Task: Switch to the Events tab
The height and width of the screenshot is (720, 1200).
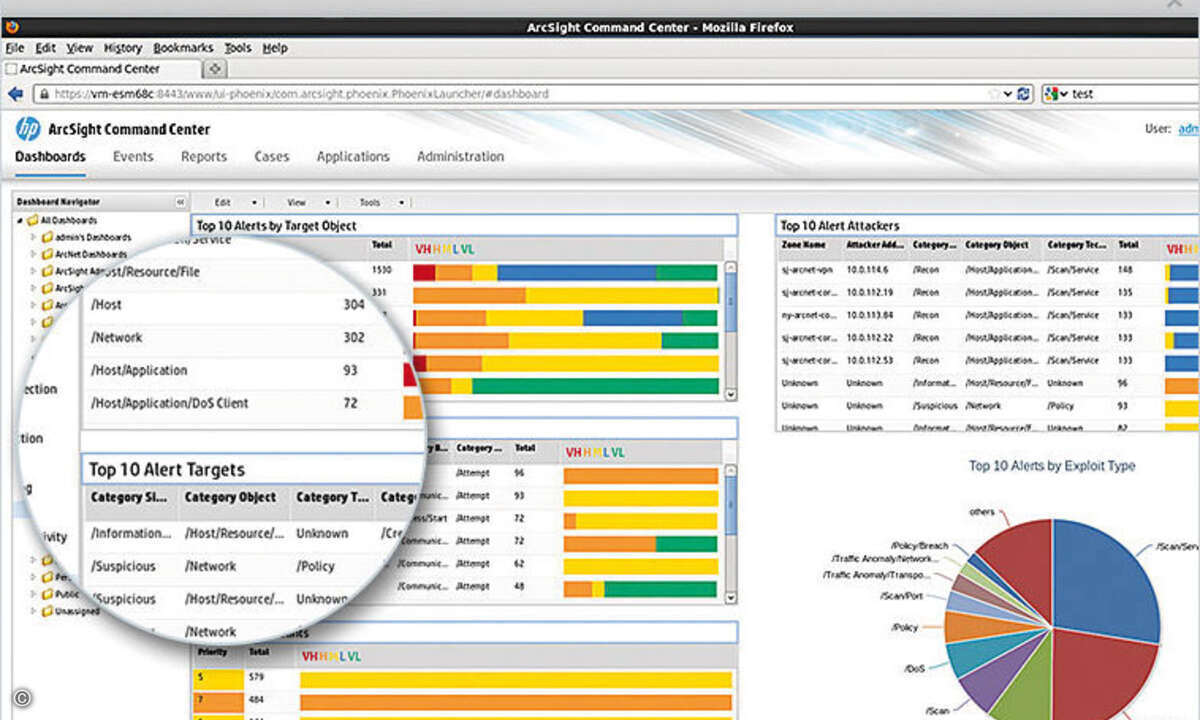Action: 133,157
